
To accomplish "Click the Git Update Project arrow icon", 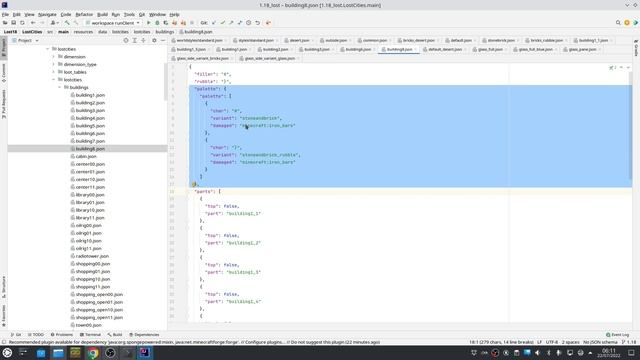I will point(214,23).
